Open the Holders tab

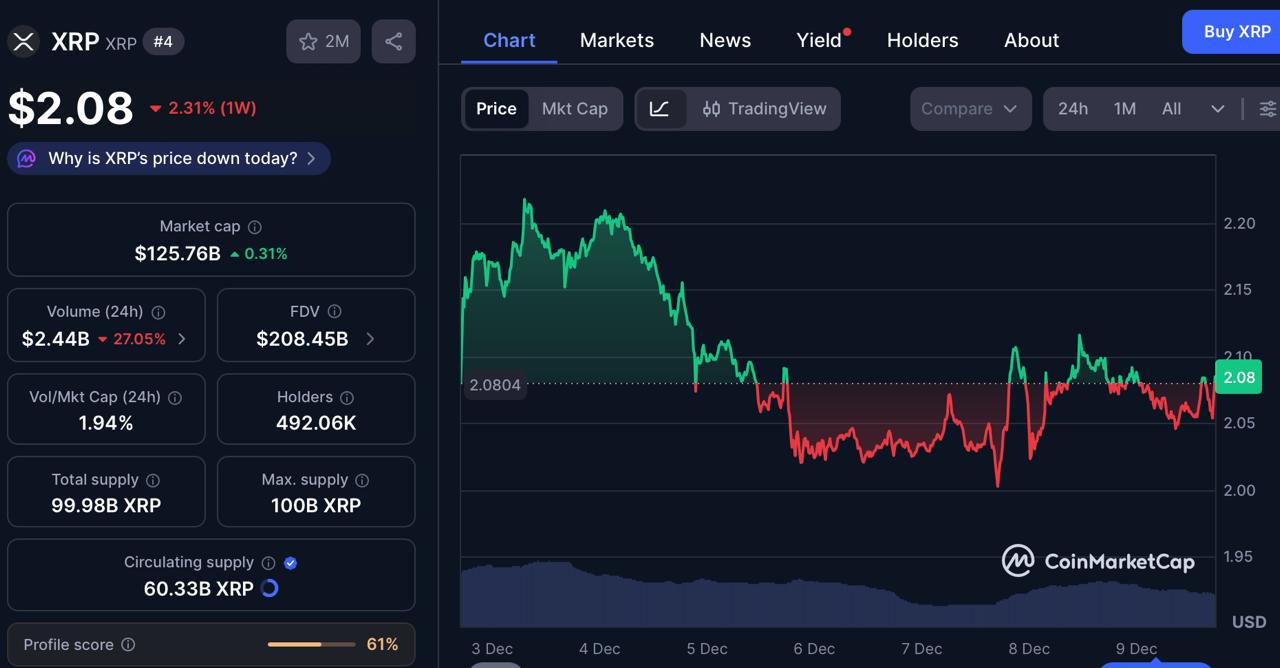click(922, 40)
